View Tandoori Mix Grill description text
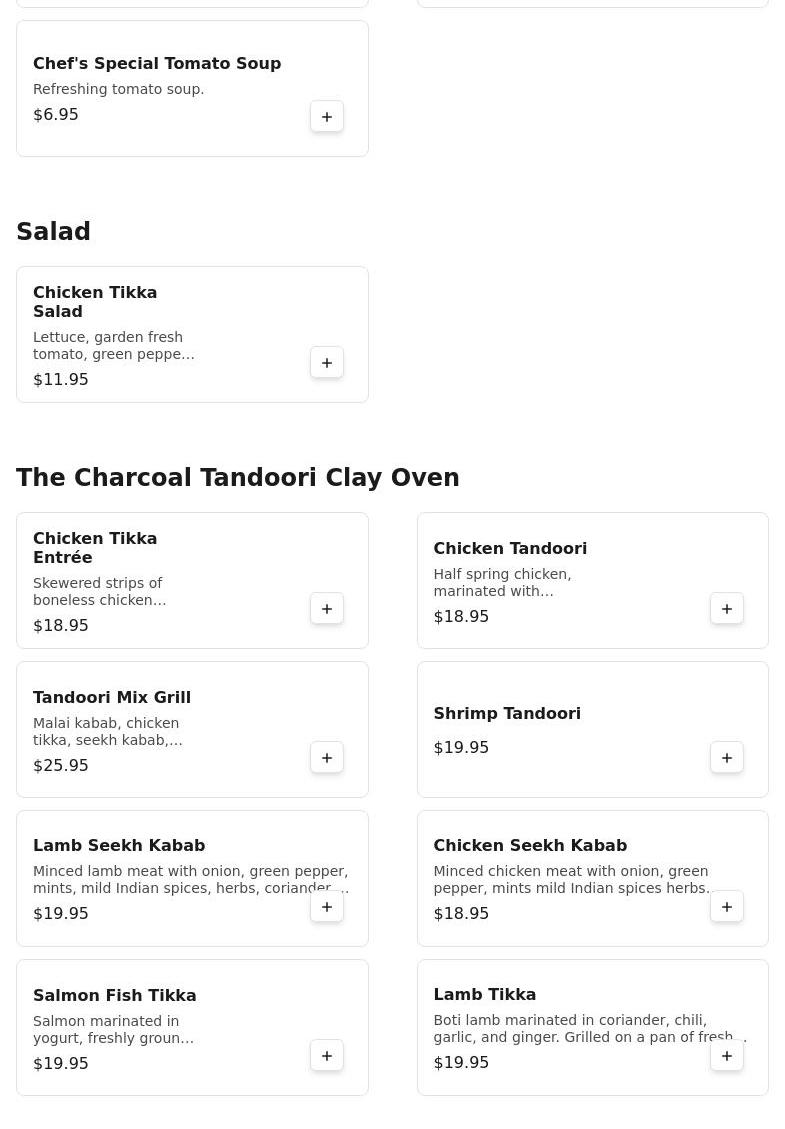The width and height of the screenshot is (785, 1129). (x=108, y=732)
